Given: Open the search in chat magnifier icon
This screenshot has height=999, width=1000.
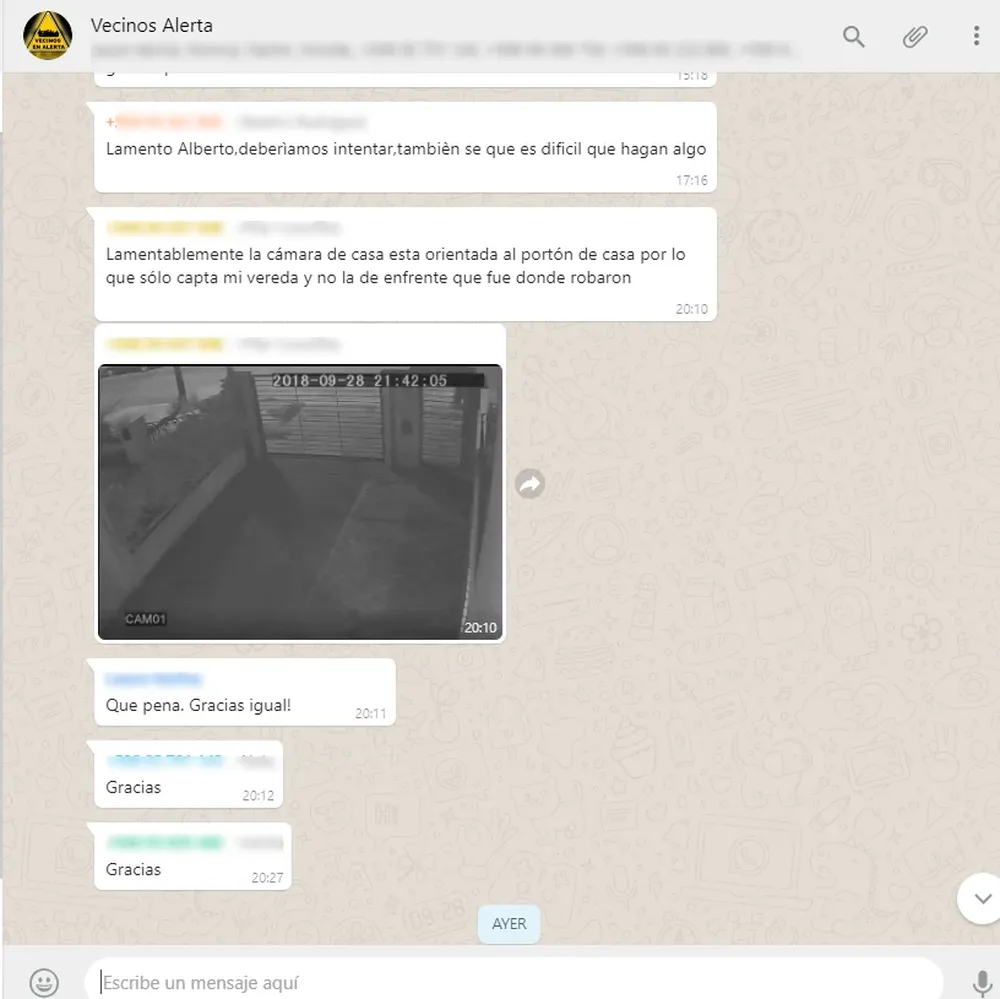Looking at the screenshot, I should tap(853, 37).
